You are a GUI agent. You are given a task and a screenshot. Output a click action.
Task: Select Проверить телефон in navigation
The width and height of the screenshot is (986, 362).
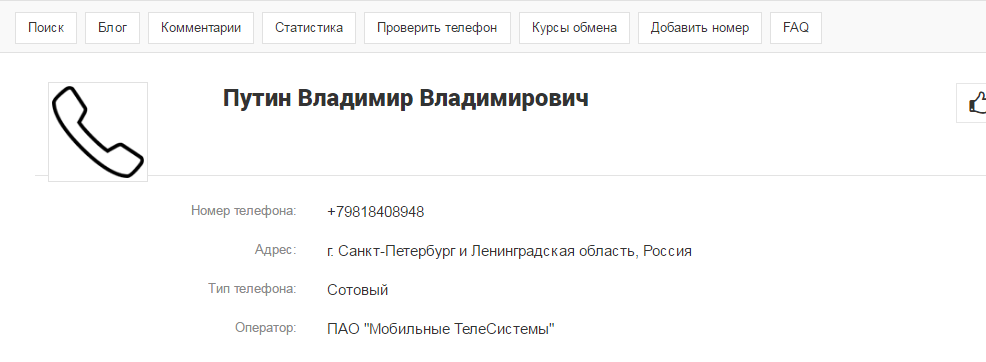(x=437, y=28)
